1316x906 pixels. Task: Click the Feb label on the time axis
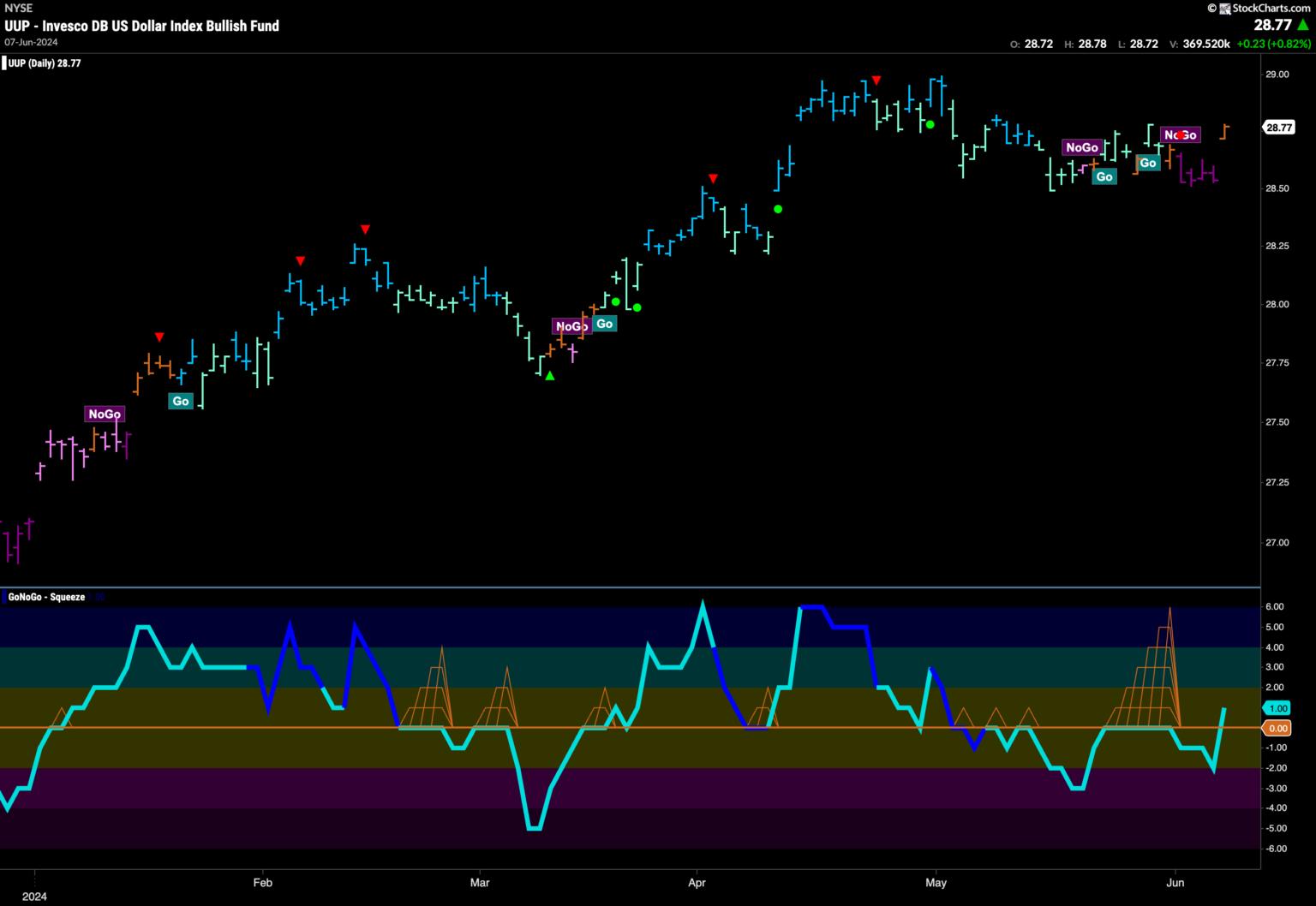262,882
